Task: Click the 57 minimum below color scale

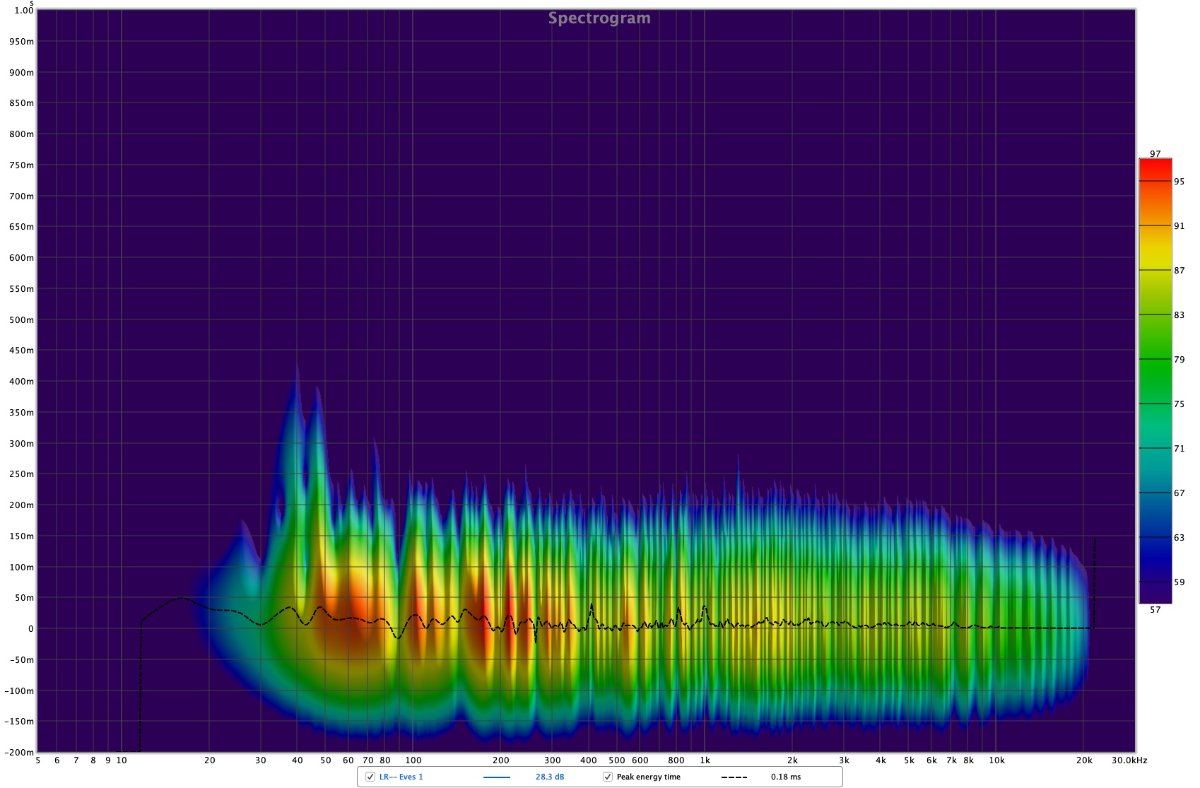Action: 1154,609
